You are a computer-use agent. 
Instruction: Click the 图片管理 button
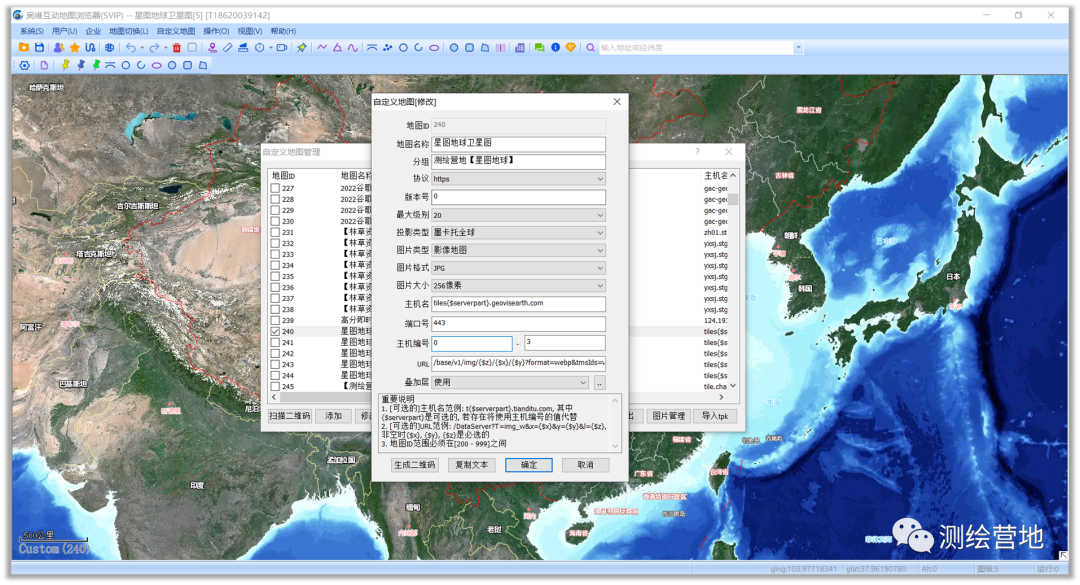669,416
